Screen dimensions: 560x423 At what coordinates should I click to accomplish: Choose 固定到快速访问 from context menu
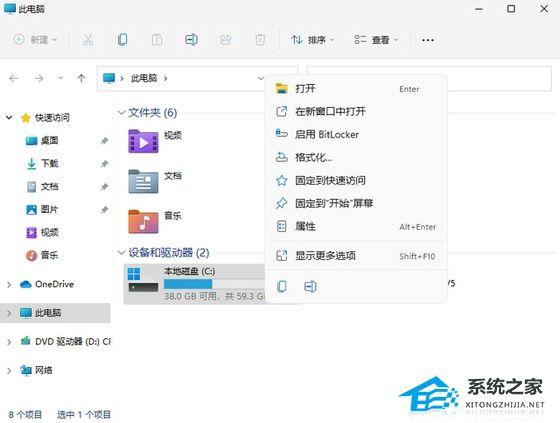(x=356, y=180)
